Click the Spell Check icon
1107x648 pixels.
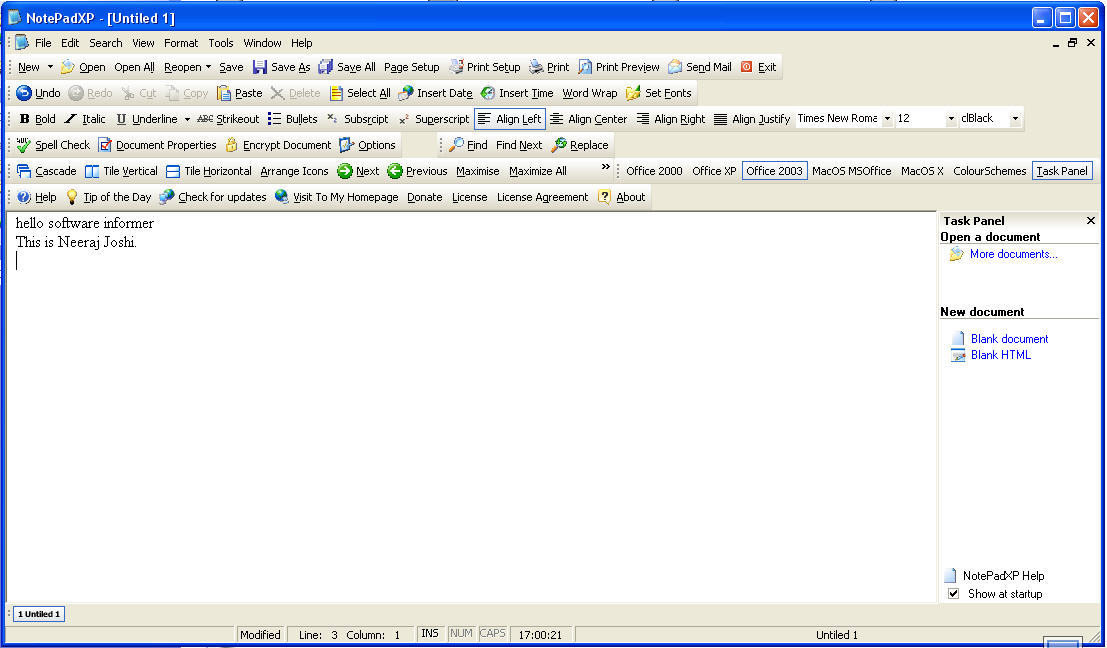point(24,145)
